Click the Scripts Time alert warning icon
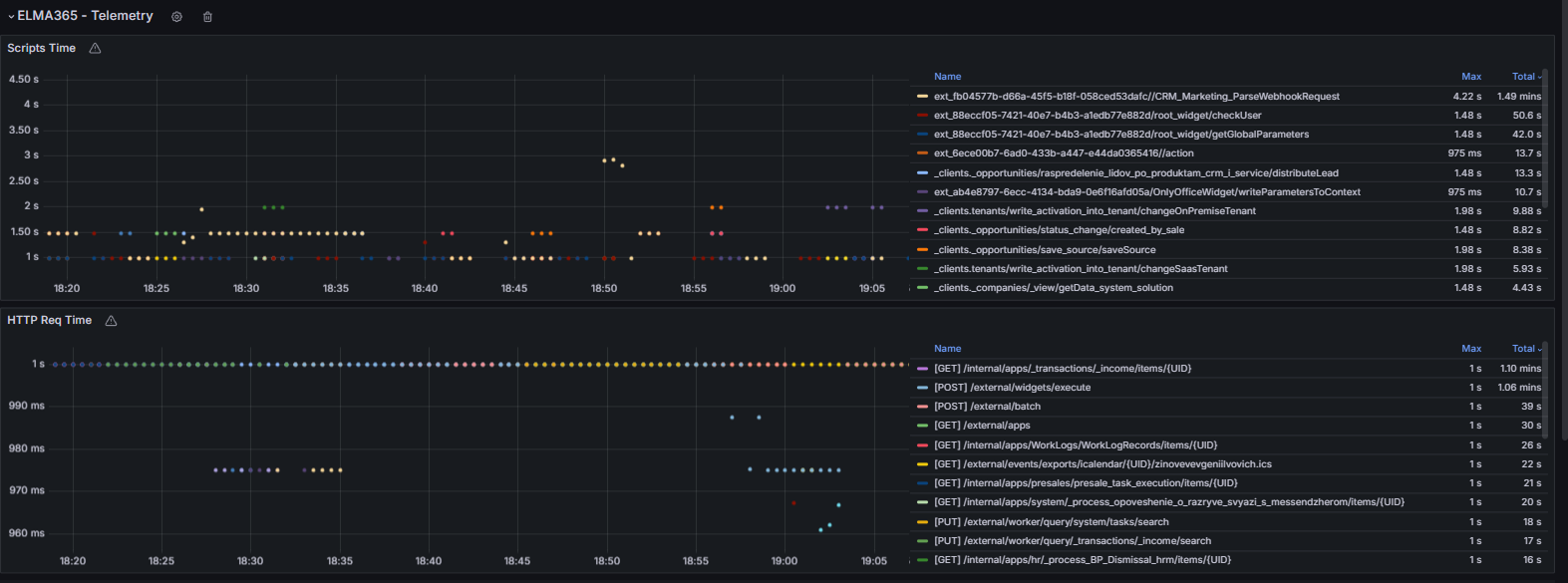Screen dimensions: 1568x583 coord(95,48)
